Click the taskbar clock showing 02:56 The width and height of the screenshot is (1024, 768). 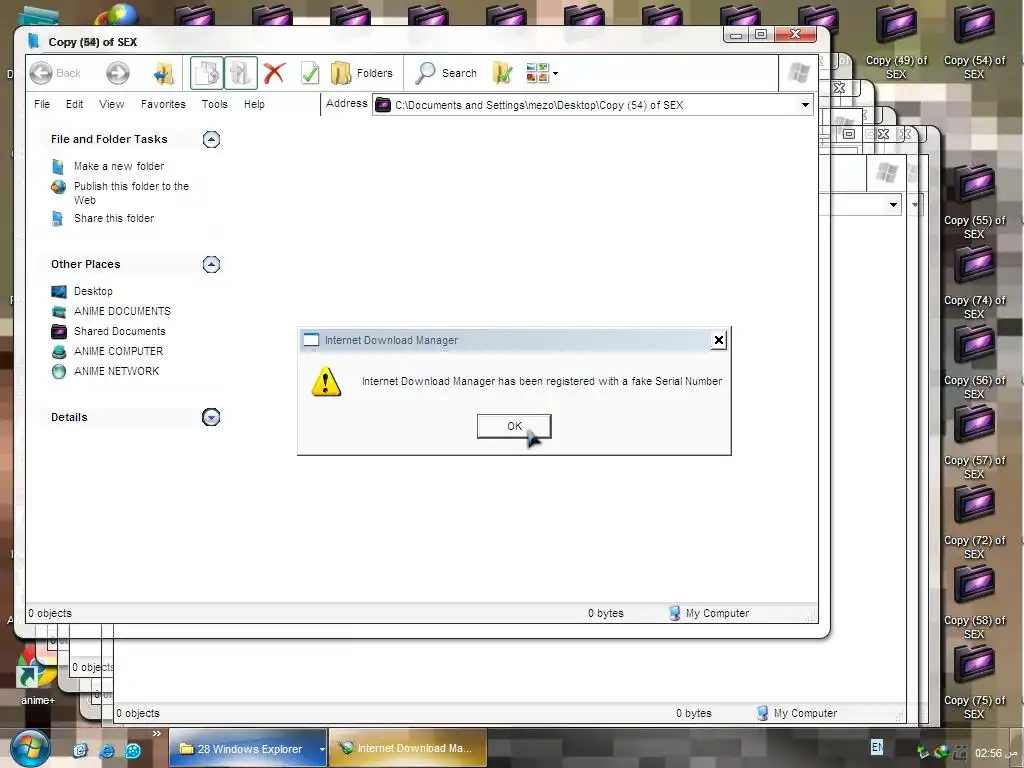click(997, 753)
